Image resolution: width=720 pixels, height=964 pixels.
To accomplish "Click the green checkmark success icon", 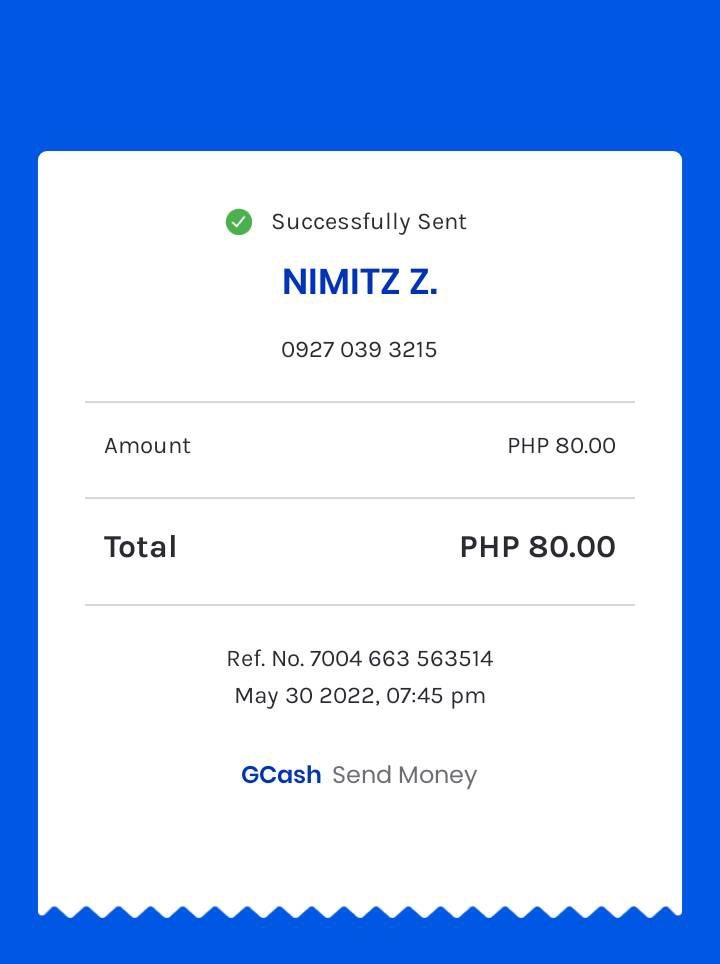I will coord(239,222).
